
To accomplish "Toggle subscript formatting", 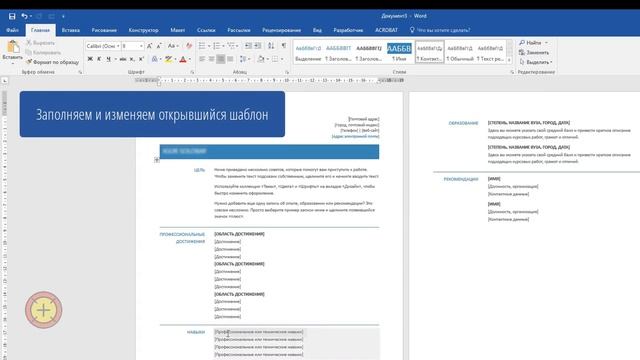I will click(x=132, y=59).
